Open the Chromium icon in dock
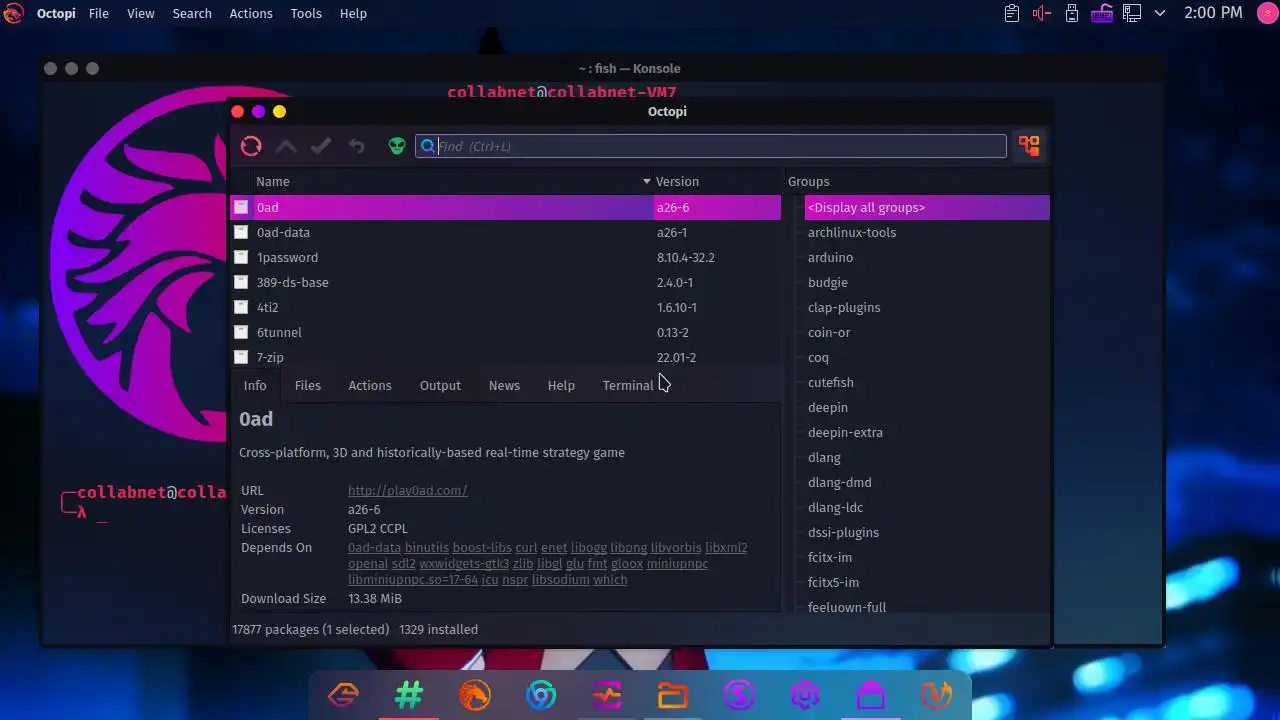 (x=541, y=694)
